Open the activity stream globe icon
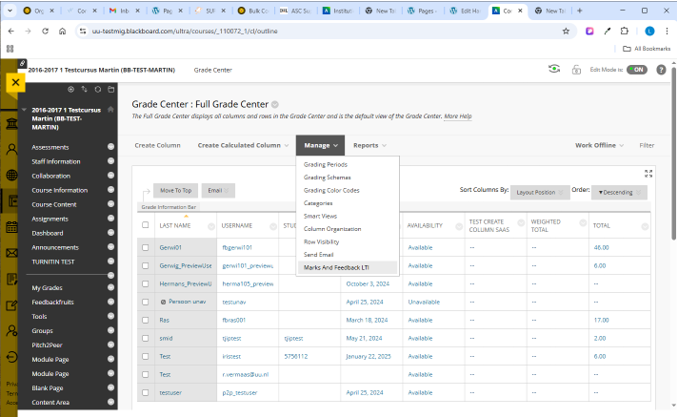The height and width of the screenshot is (417, 677). [x=12, y=175]
